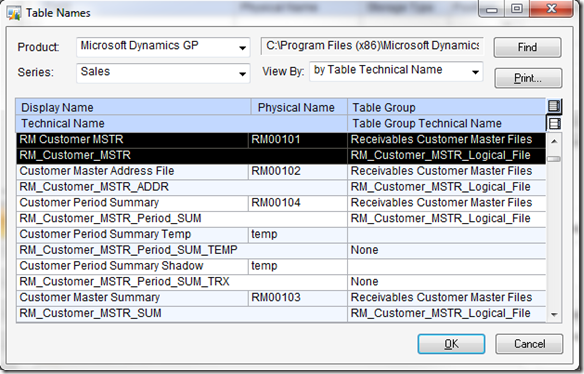This screenshot has width=584, height=374.
Task: Expand the View By dropdown
Action: [475, 72]
